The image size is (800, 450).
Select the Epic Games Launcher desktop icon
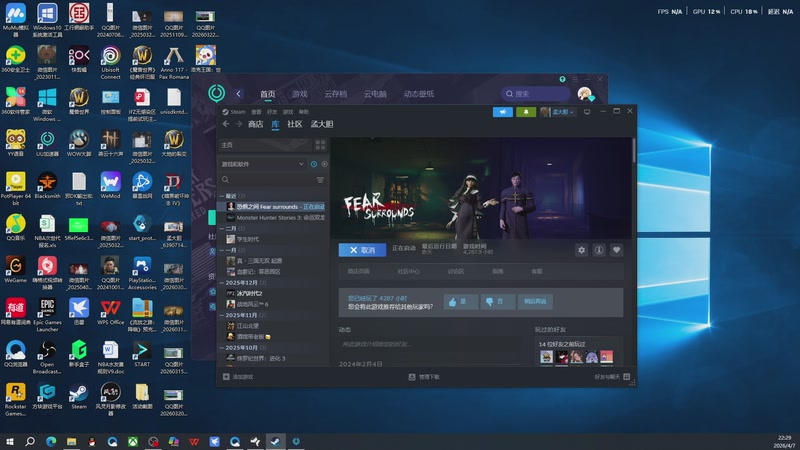coord(47,314)
